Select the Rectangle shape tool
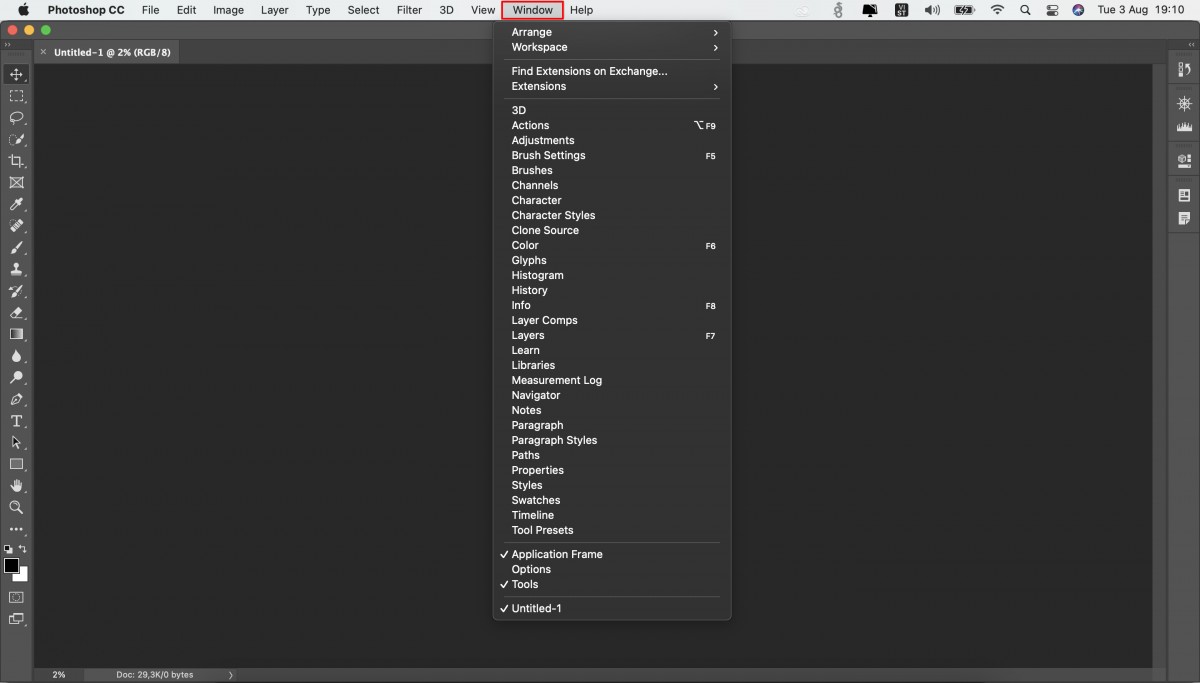Viewport: 1200px width, 683px height. tap(16, 464)
